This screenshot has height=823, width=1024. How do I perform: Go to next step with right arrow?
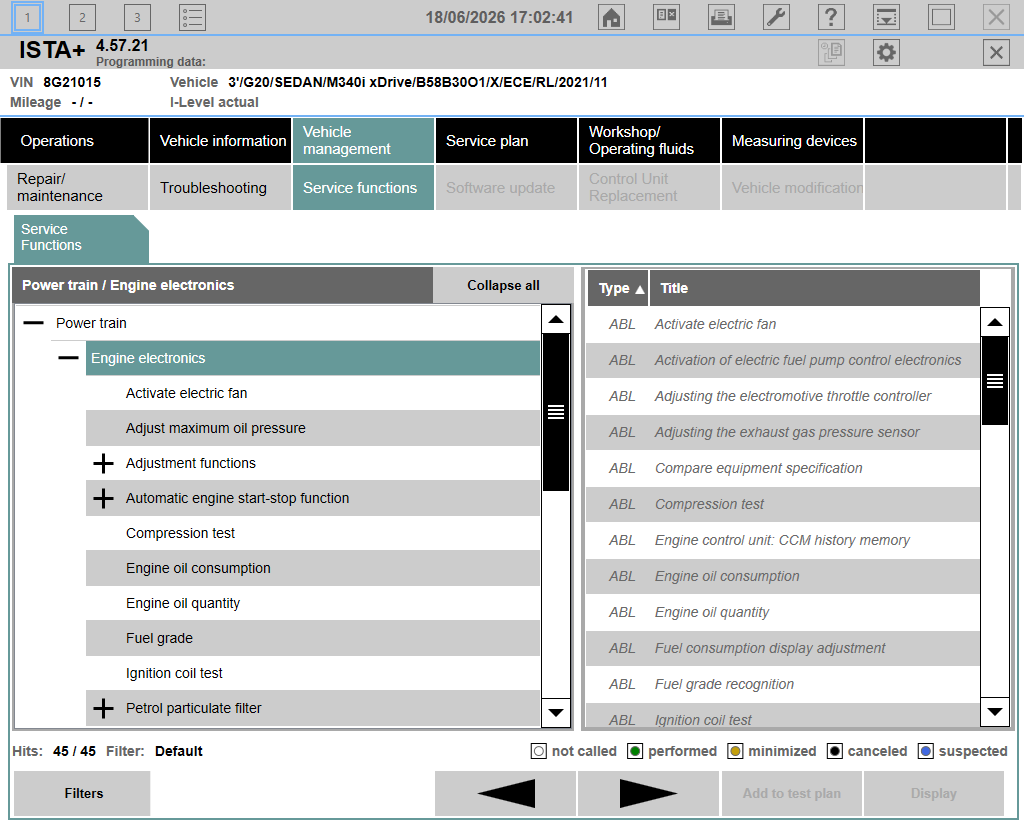coord(648,793)
